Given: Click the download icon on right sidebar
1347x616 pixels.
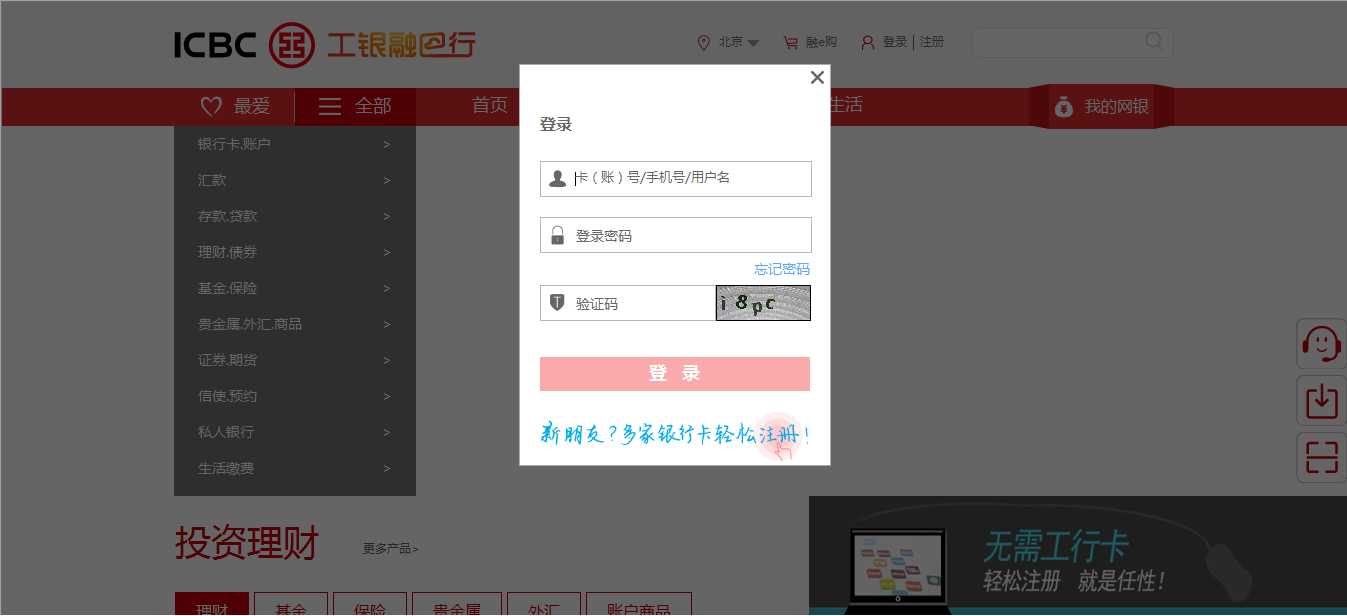Looking at the screenshot, I should pos(1321,401).
